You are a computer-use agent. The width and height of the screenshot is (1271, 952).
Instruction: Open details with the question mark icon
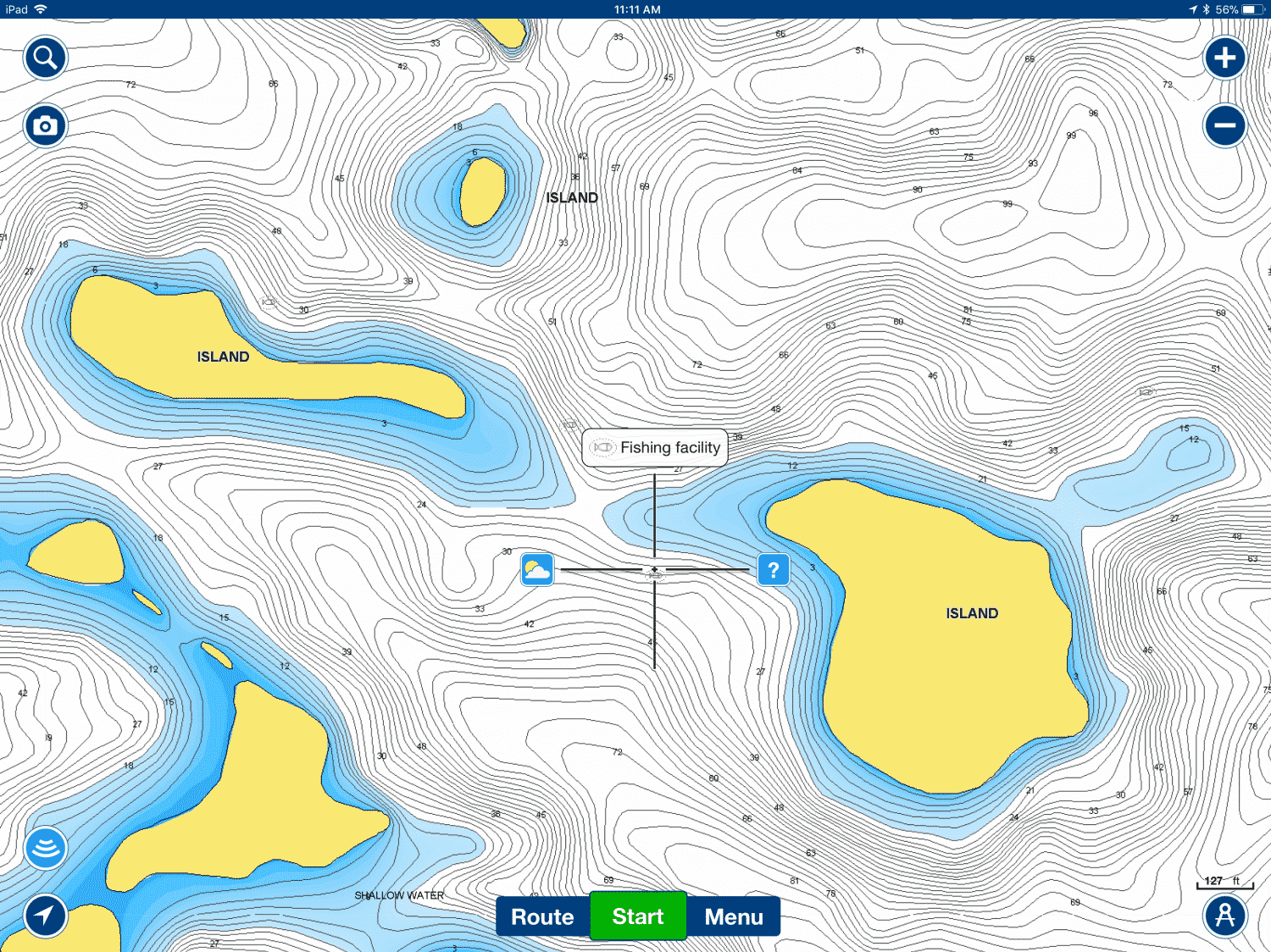773,570
